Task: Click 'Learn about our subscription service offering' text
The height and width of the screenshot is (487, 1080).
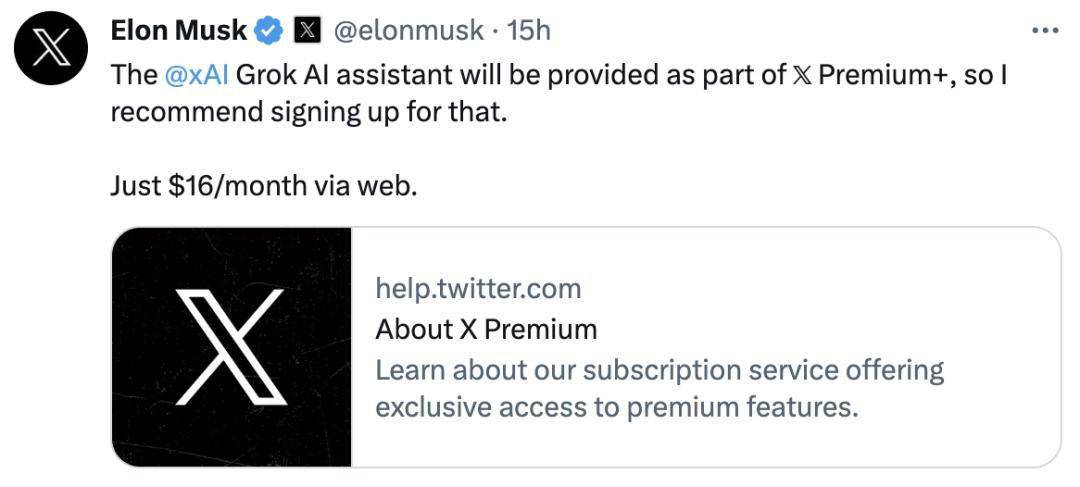Action: tap(659, 369)
